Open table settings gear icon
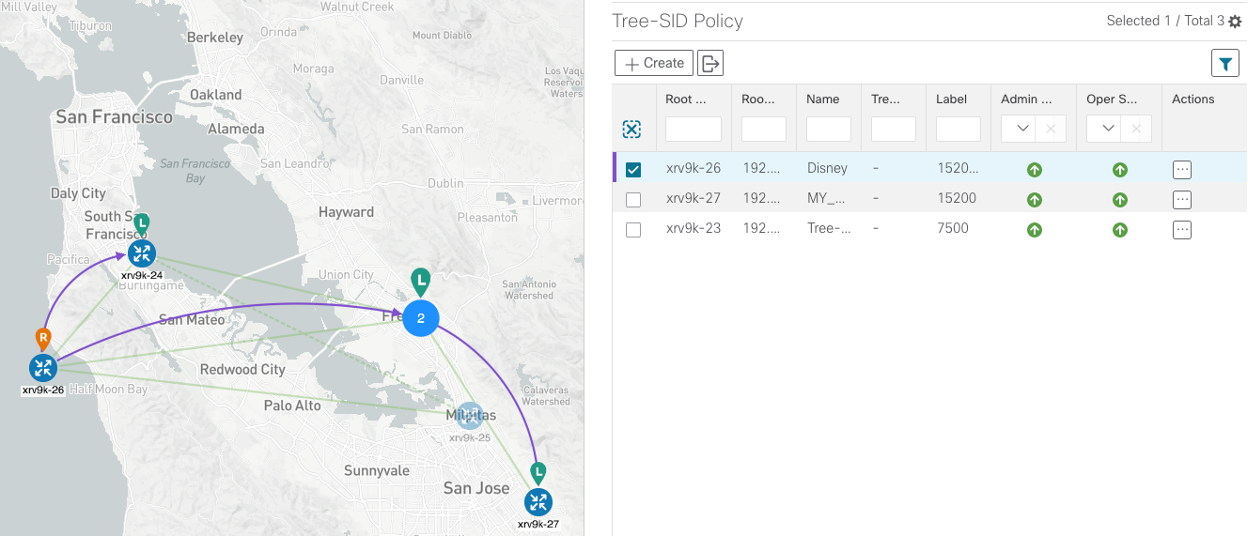Viewport: 1248px width, 536px height. point(1235,21)
